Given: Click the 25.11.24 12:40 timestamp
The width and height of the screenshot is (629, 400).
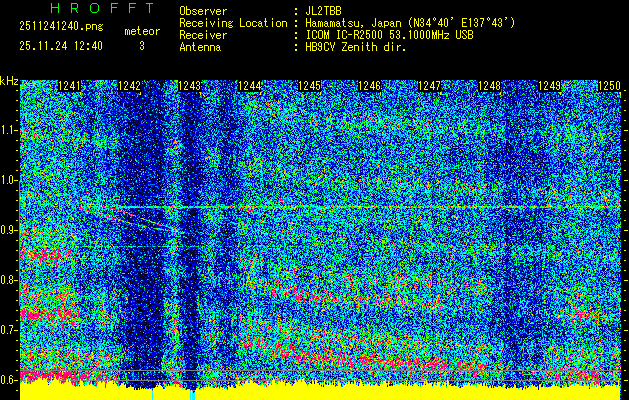Looking at the screenshot, I should pyautogui.click(x=60, y=46).
